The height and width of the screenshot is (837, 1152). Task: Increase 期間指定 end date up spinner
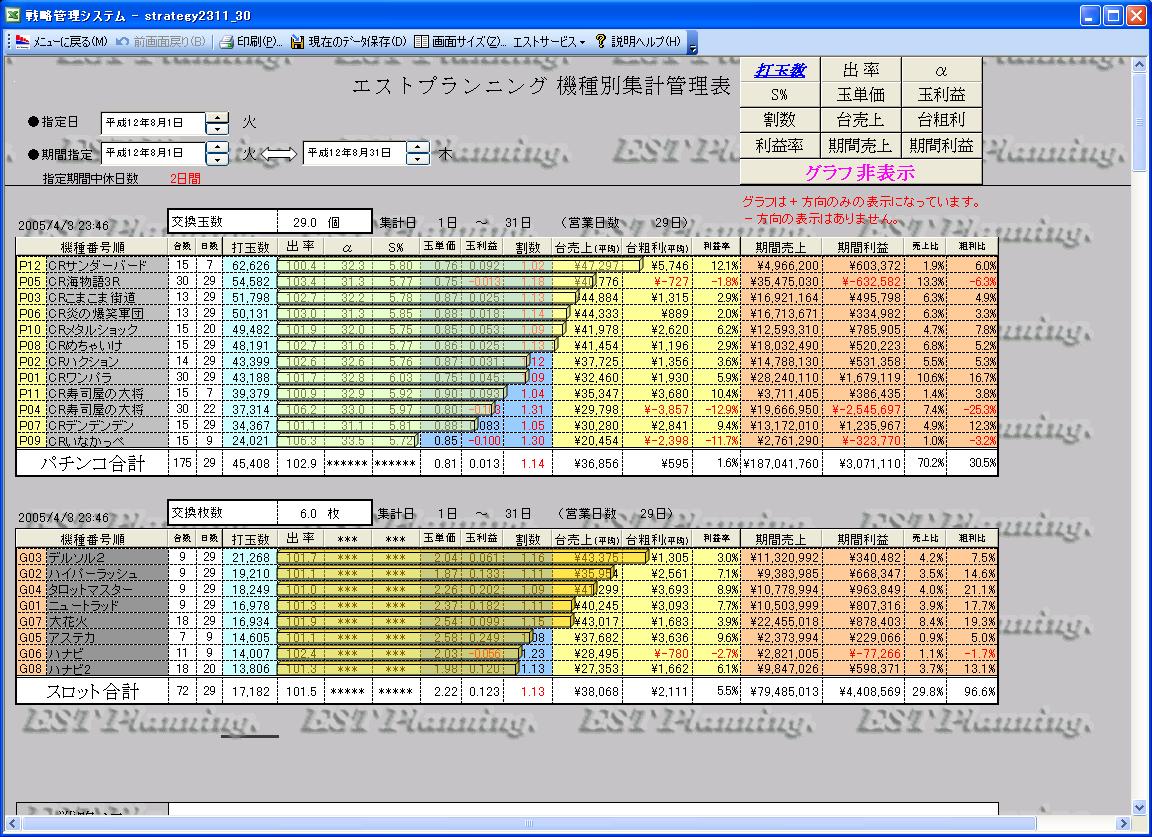(x=418, y=148)
